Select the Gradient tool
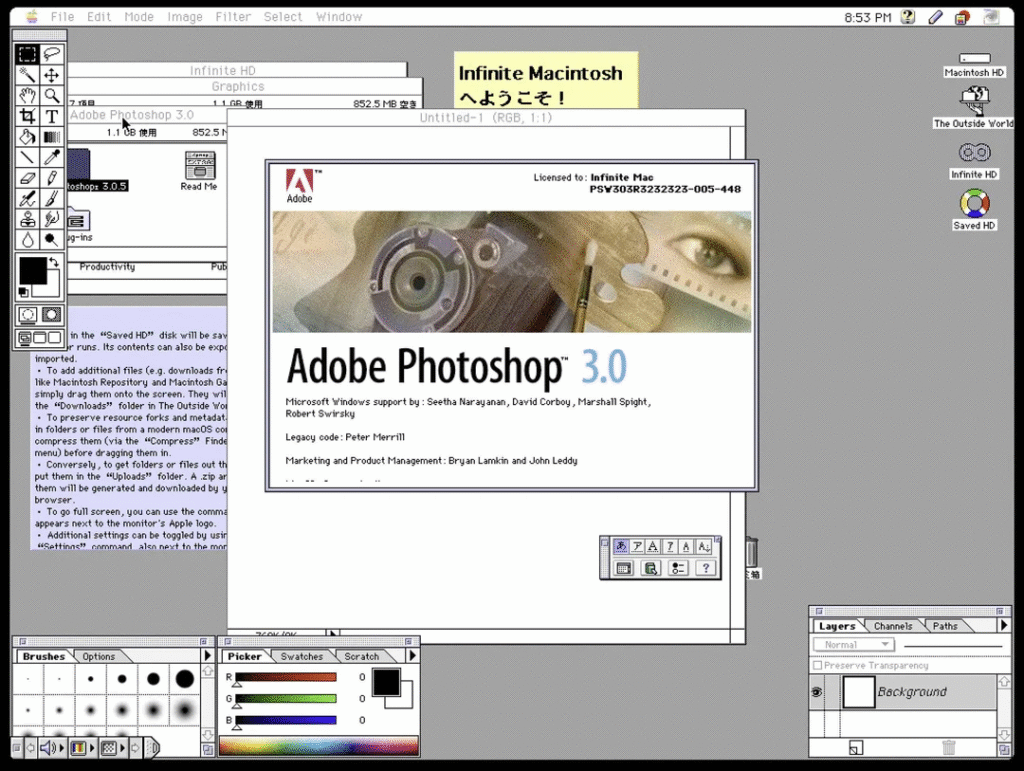Screen dimensions: 1024x771 pyautogui.click(x=52, y=137)
